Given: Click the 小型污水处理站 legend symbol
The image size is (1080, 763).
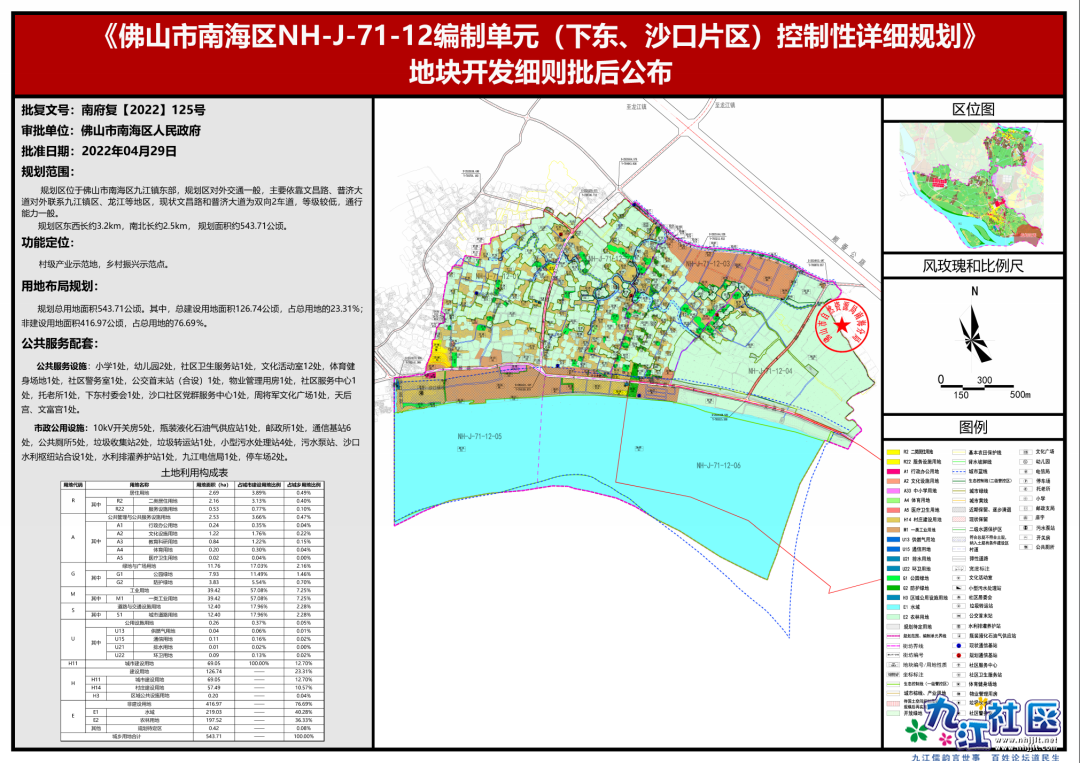Looking at the screenshot, I should tap(959, 588).
